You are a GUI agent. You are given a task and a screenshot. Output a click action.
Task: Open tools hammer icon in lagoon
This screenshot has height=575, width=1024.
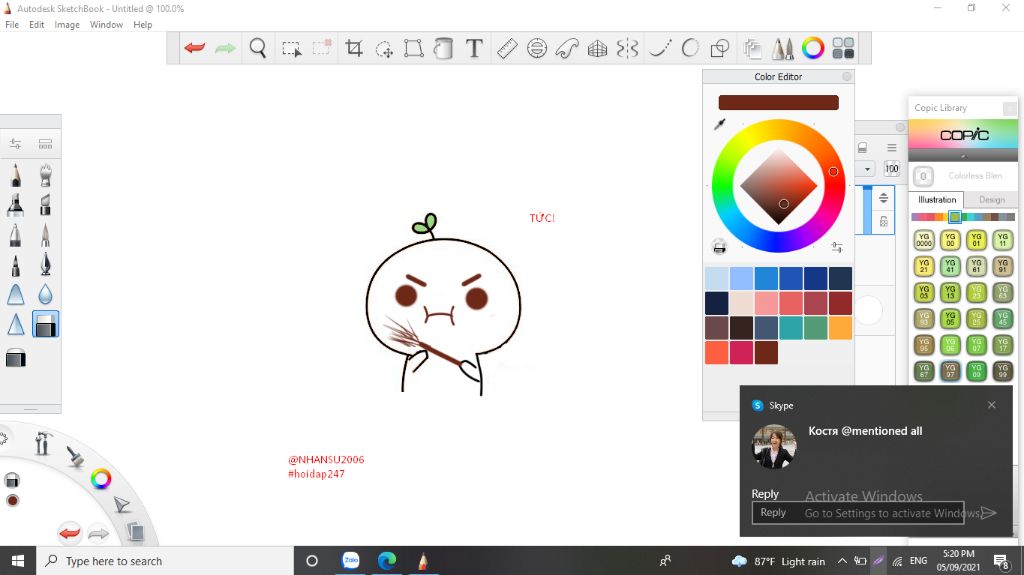(x=42, y=444)
